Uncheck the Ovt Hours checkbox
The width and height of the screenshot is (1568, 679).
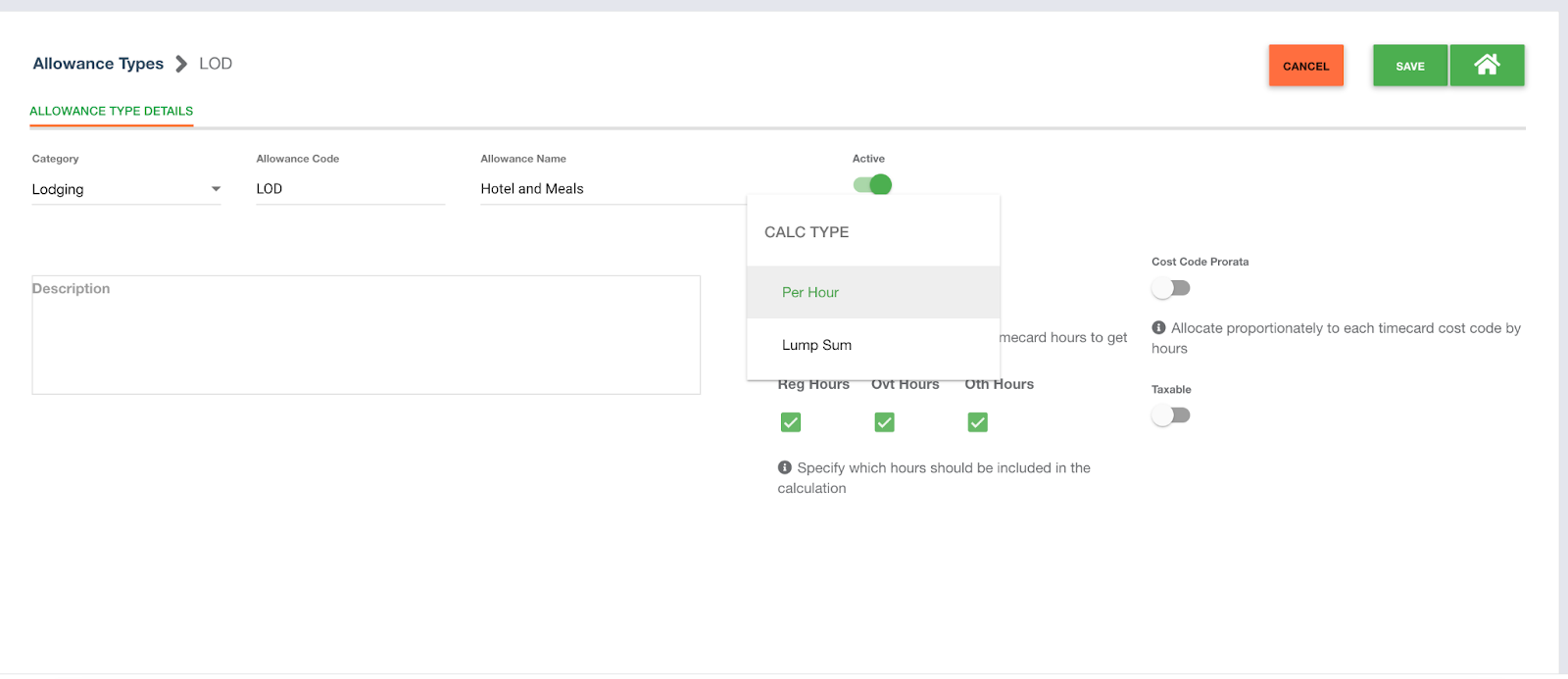coord(884,422)
